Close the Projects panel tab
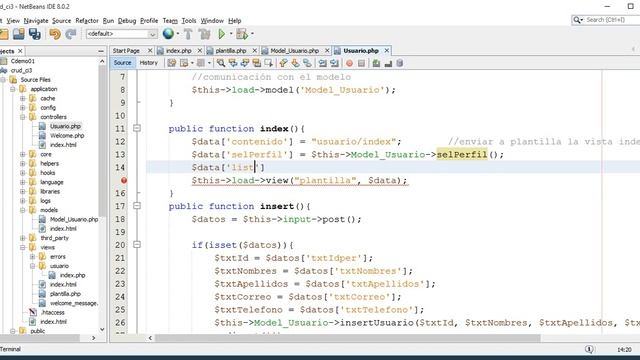Screen dimensions: 640x360 pos(20,51)
